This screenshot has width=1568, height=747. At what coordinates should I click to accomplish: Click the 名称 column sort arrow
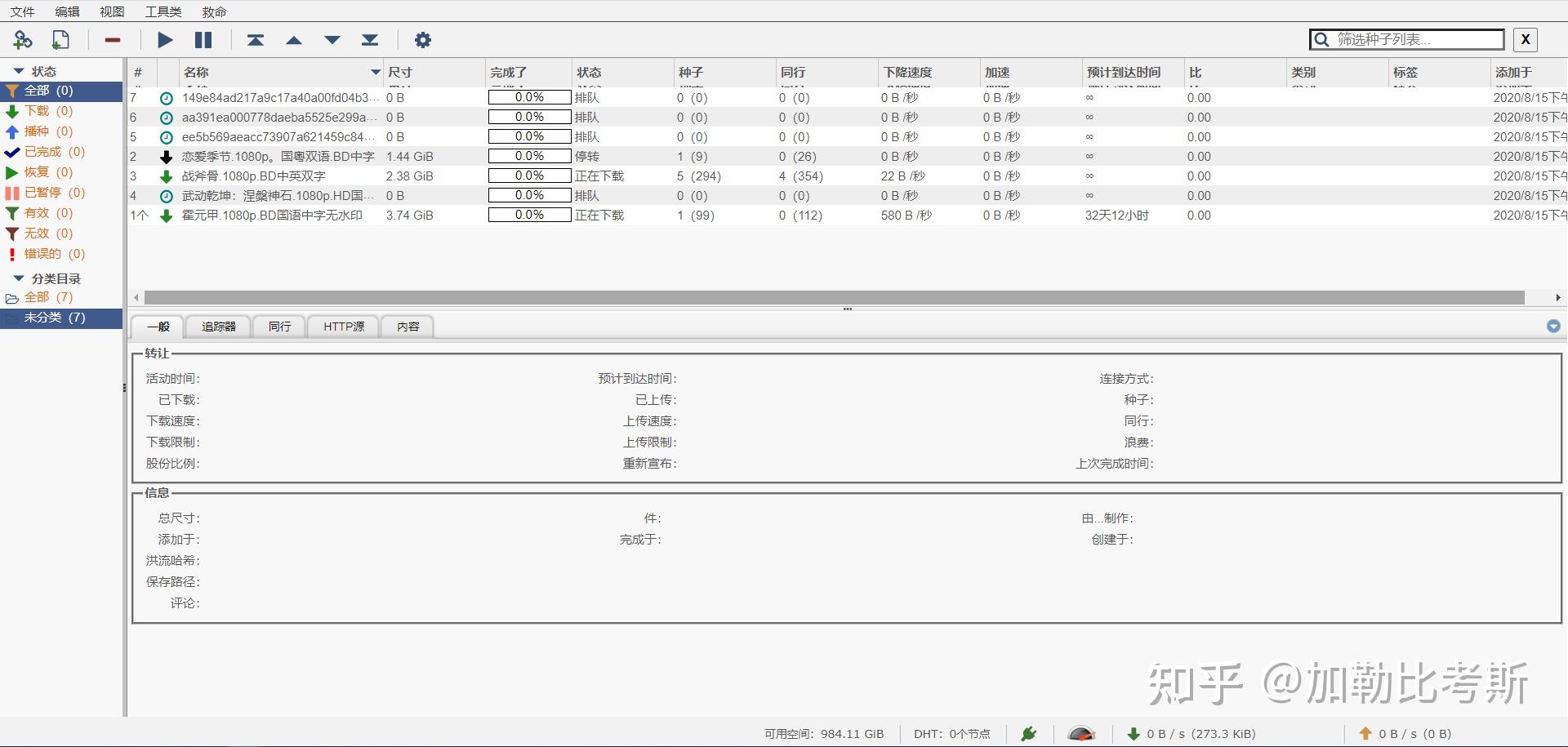(x=376, y=73)
